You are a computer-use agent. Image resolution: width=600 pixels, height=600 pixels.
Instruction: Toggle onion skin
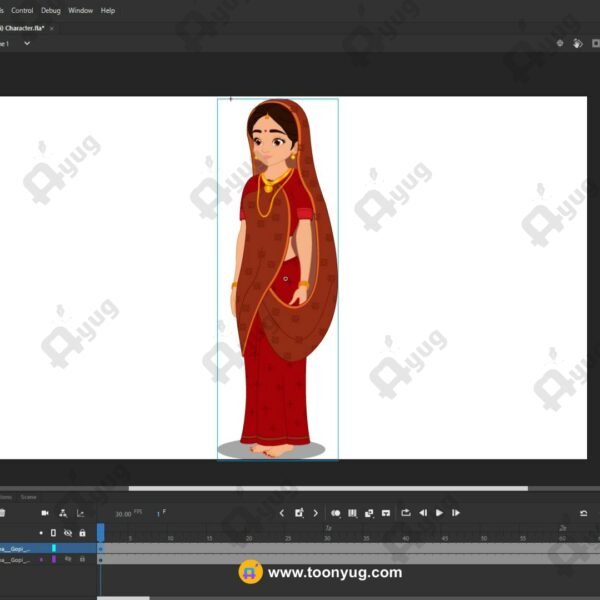(336, 513)
